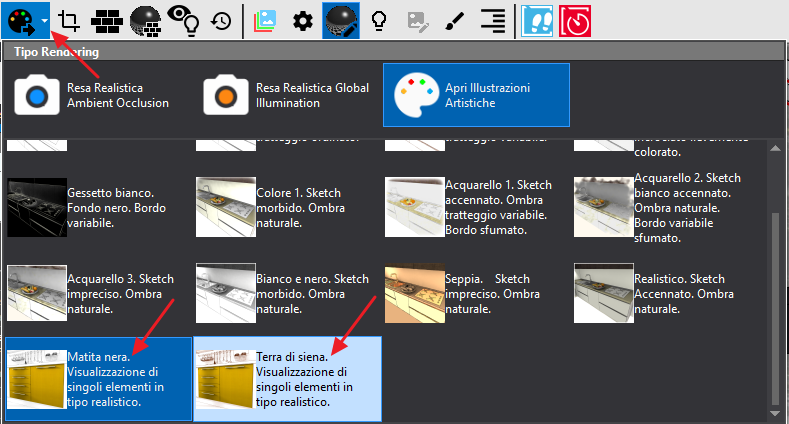Image resolution: width=789 pixels, height=424 pixels.
Task: Click the footprints icon
Action: tap(537, 20)
